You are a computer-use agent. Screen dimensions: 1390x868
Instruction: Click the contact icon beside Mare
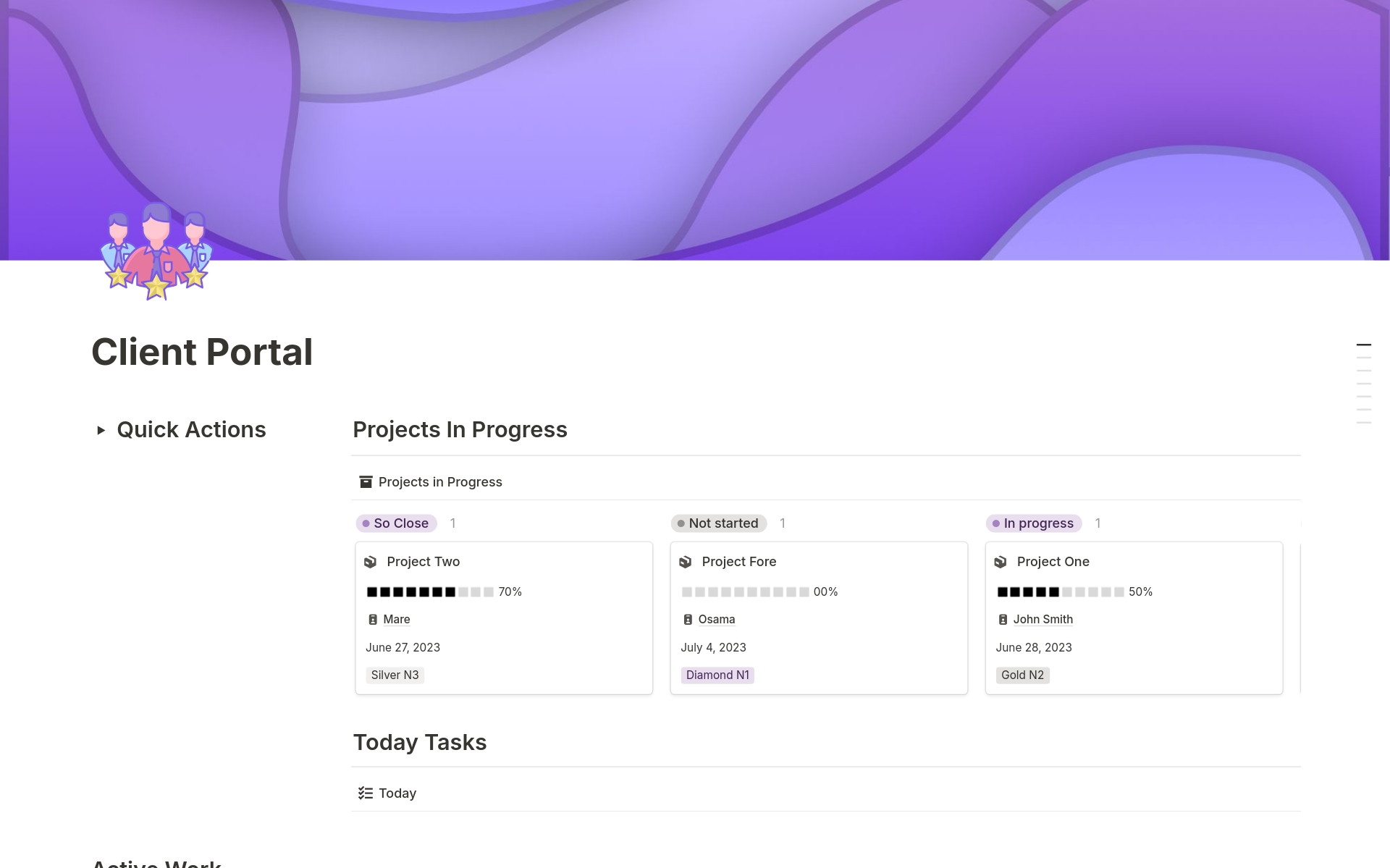pyautogui.click(x=373, y=620)
